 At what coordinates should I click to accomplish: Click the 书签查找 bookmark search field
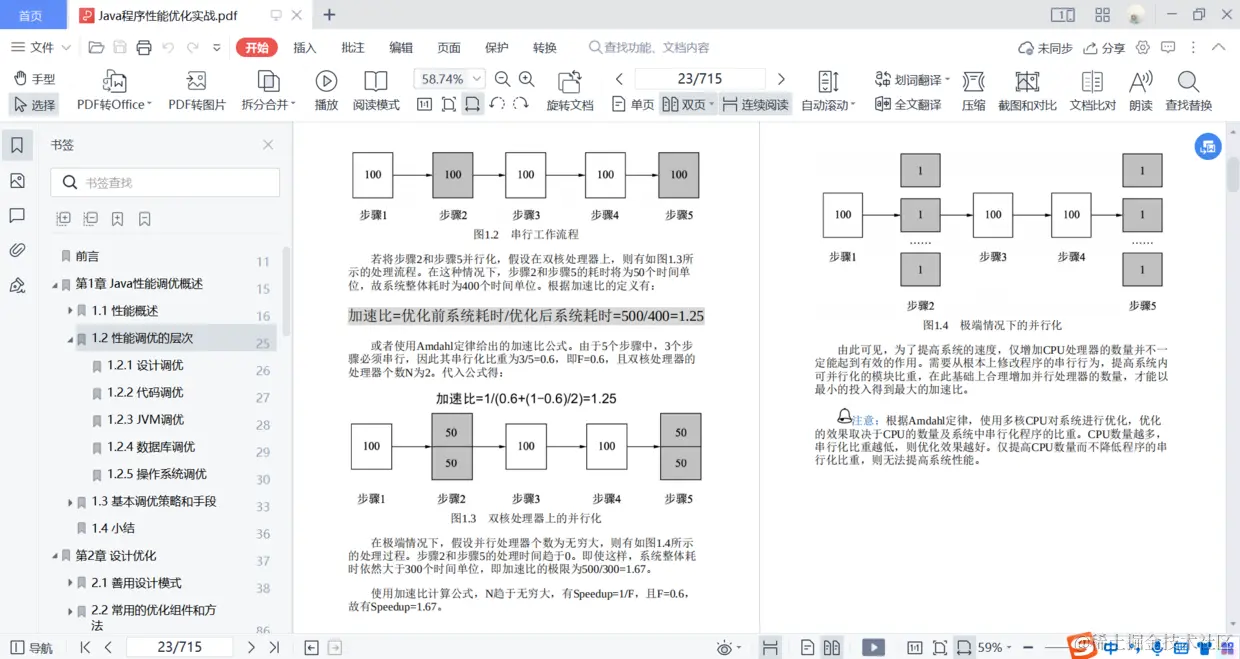click(x=165, y=182)
